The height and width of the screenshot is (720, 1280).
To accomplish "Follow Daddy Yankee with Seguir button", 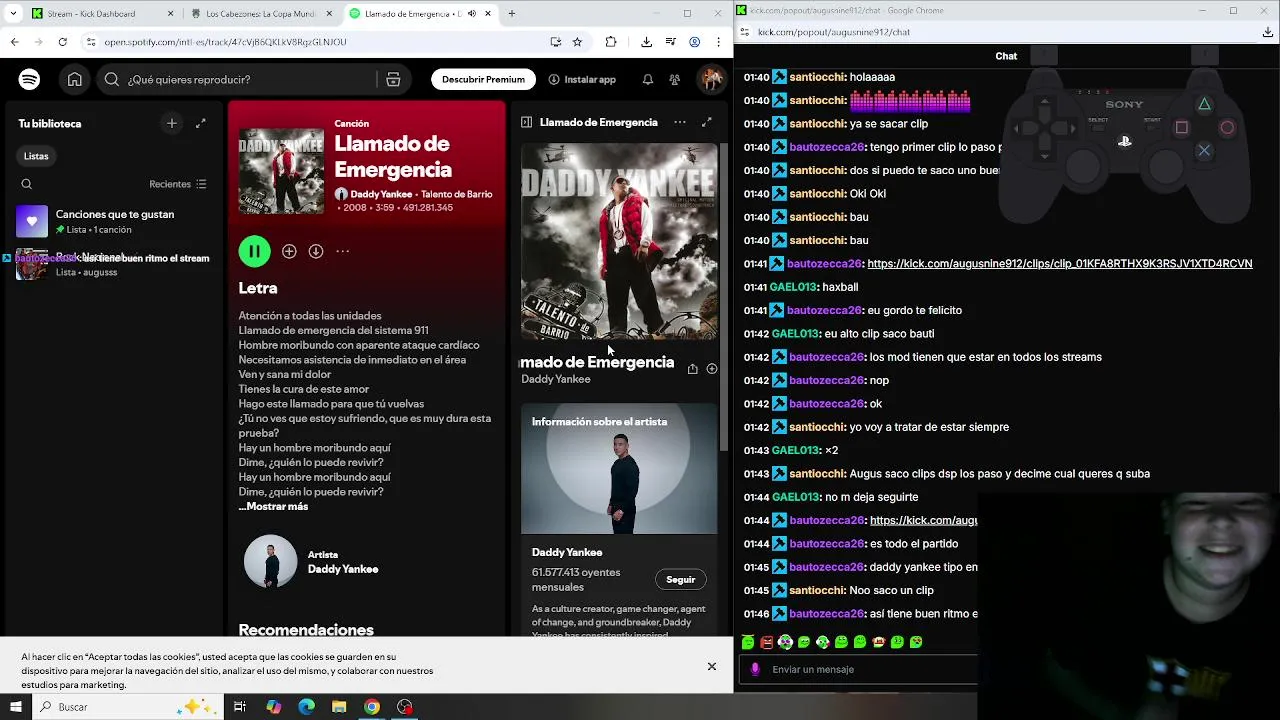I will 681,580.
